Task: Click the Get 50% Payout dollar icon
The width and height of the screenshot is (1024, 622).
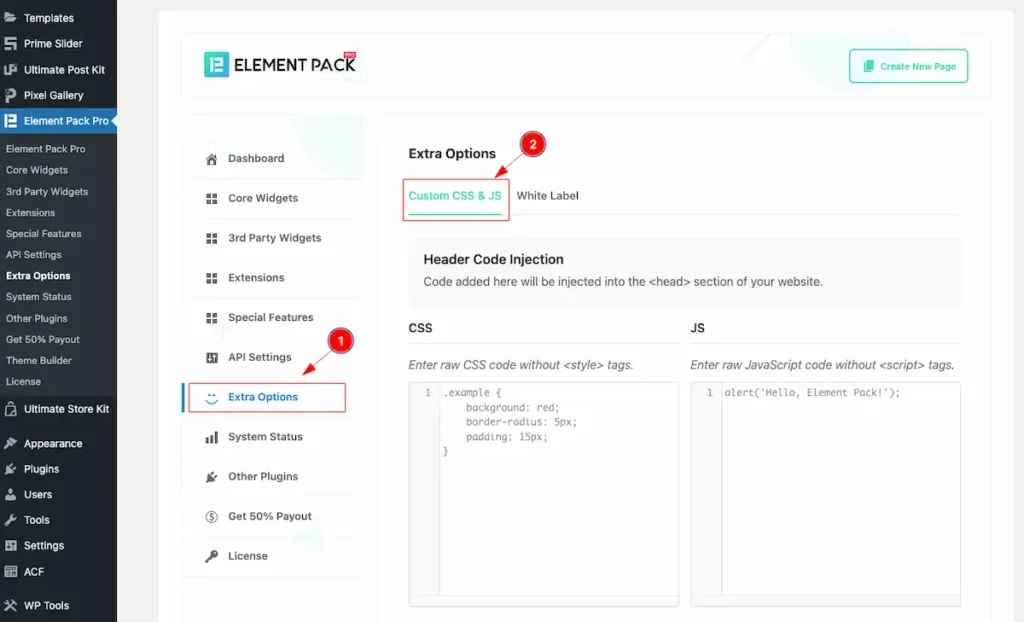Action: tap(211, 517)
